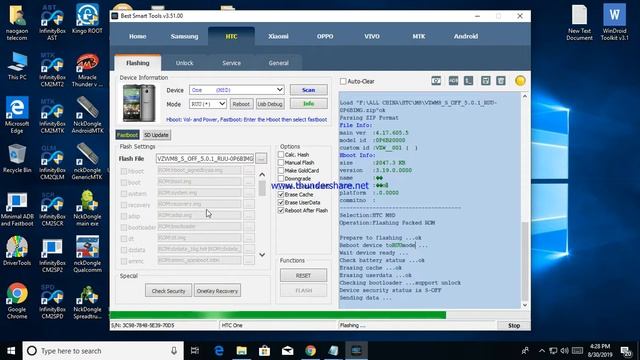Enable the Auto-Clear checkbox
Viewport: 640px width, 360px height.
(x=343, y=81)
